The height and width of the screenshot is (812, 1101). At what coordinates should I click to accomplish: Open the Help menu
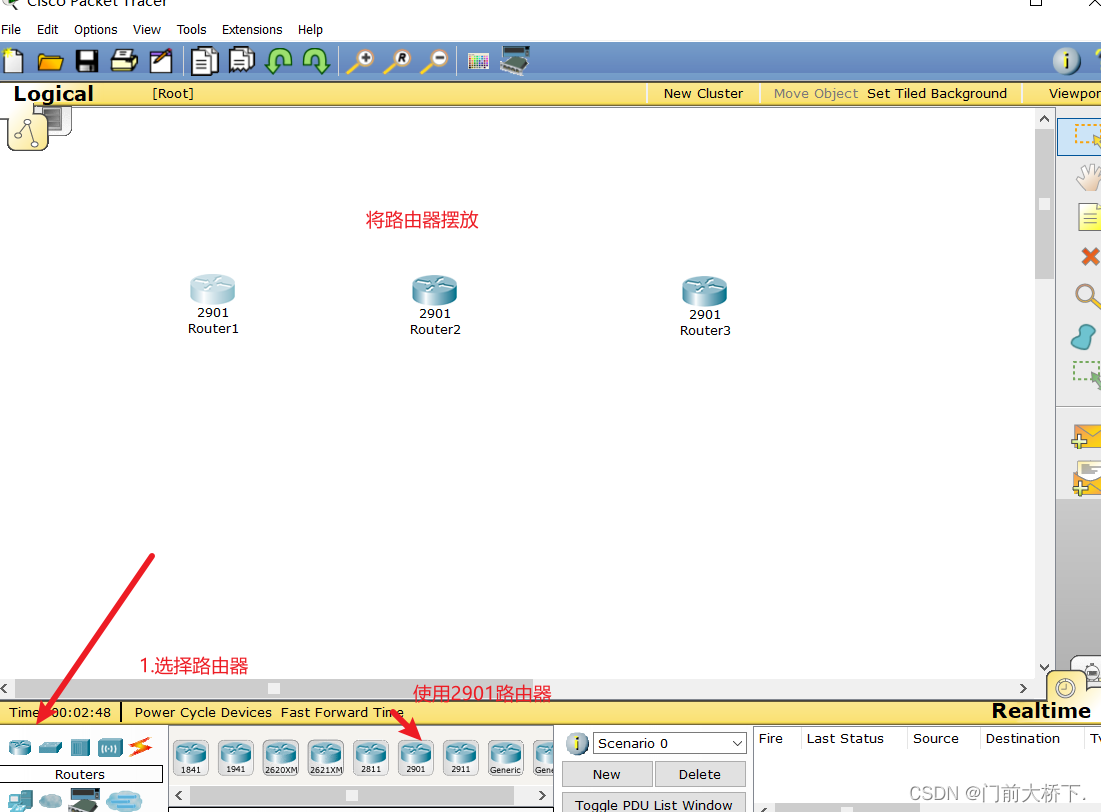click(x=310, y=30)
